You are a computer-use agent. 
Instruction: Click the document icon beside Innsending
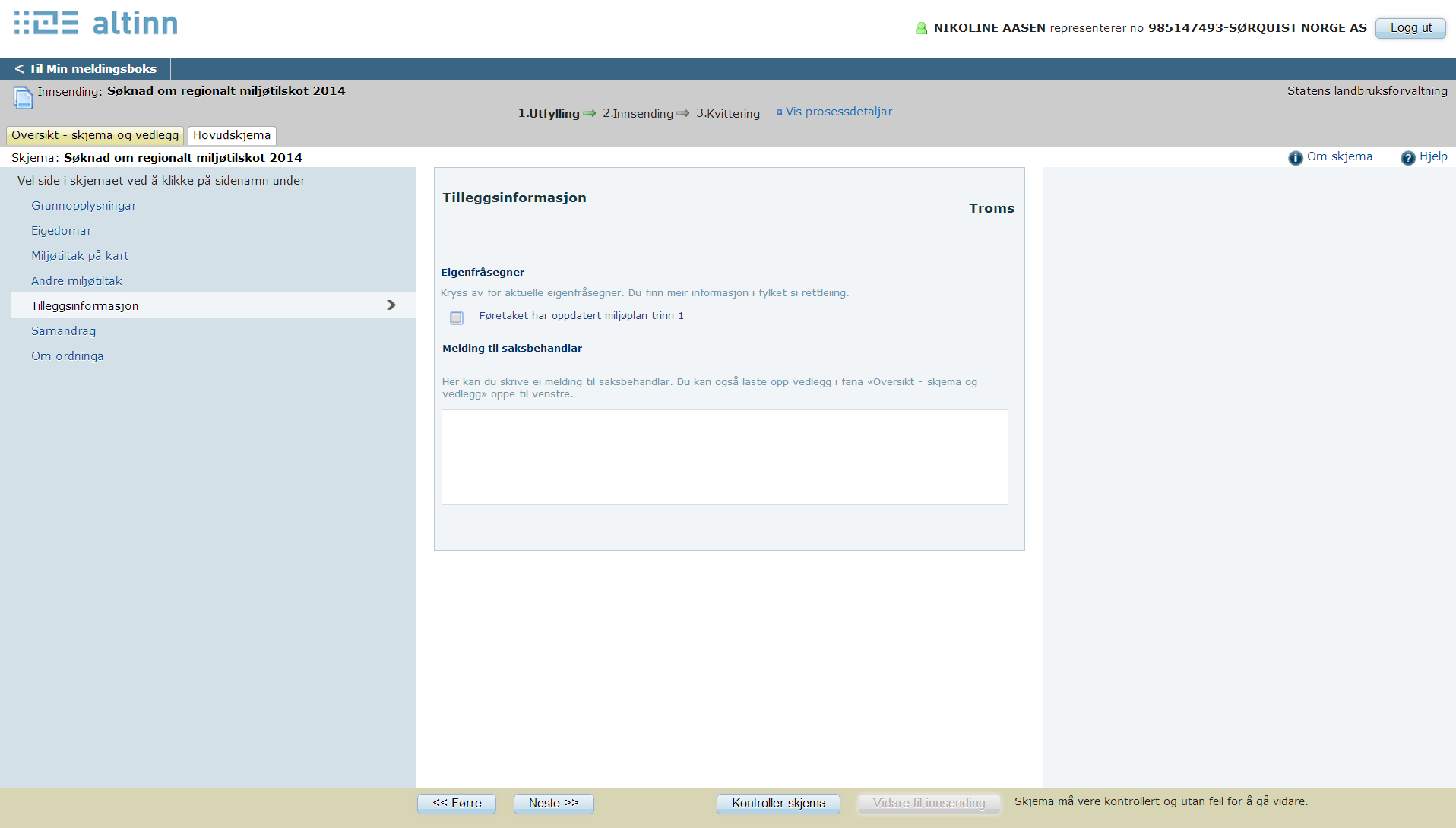23,97
